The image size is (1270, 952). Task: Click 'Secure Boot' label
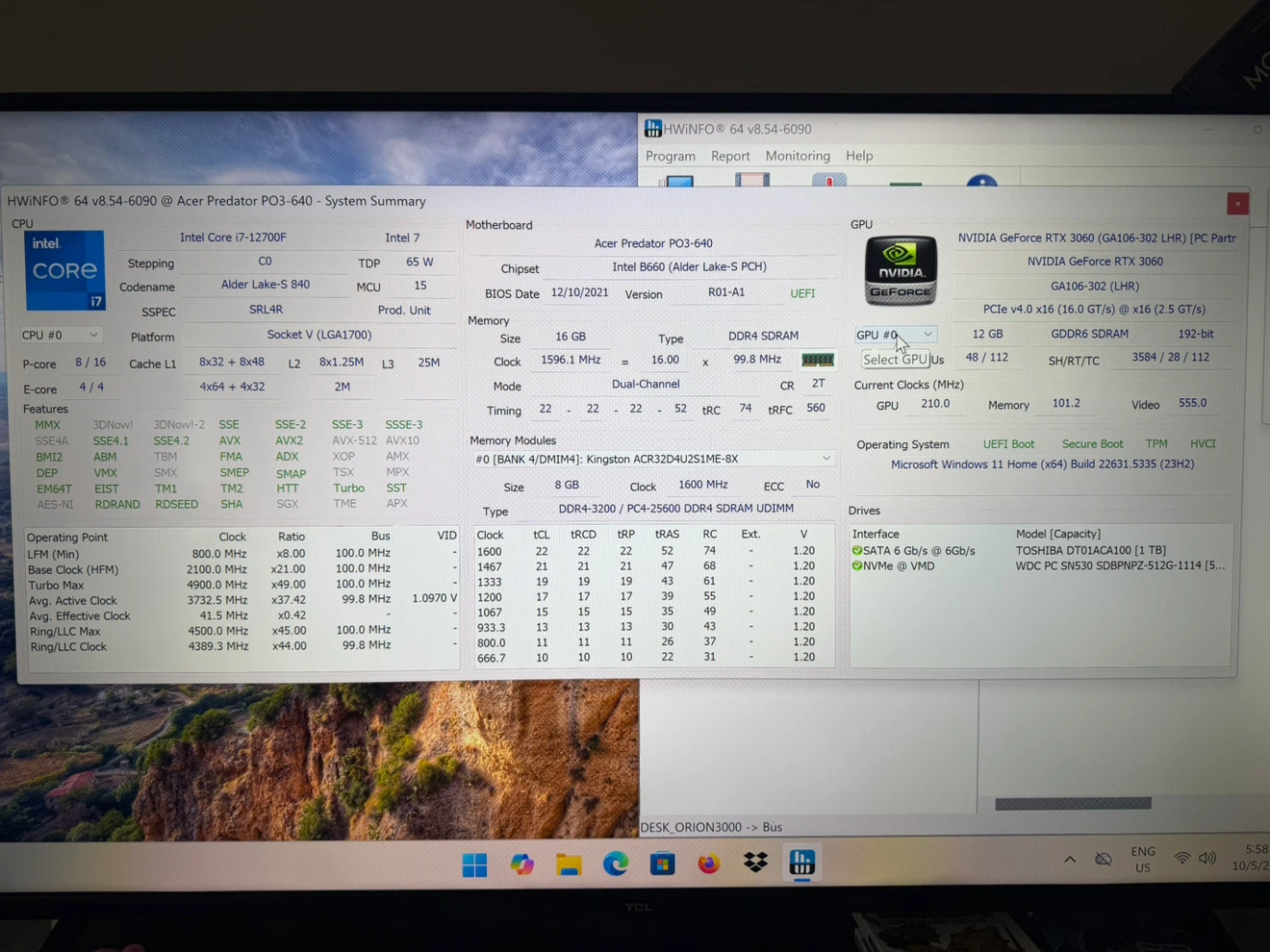(1092, 444)
